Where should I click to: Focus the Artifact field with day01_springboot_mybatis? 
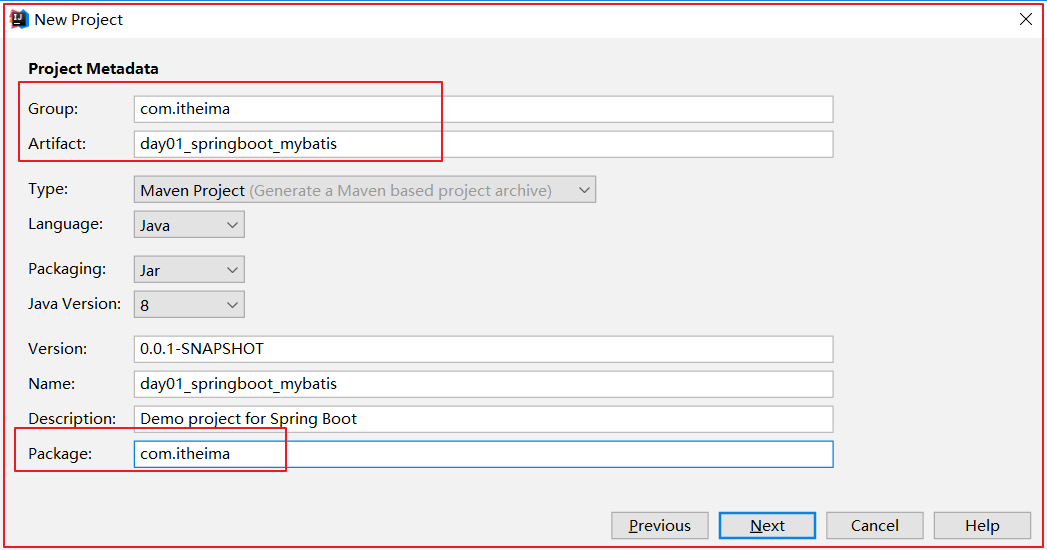(x=483, y=144)
